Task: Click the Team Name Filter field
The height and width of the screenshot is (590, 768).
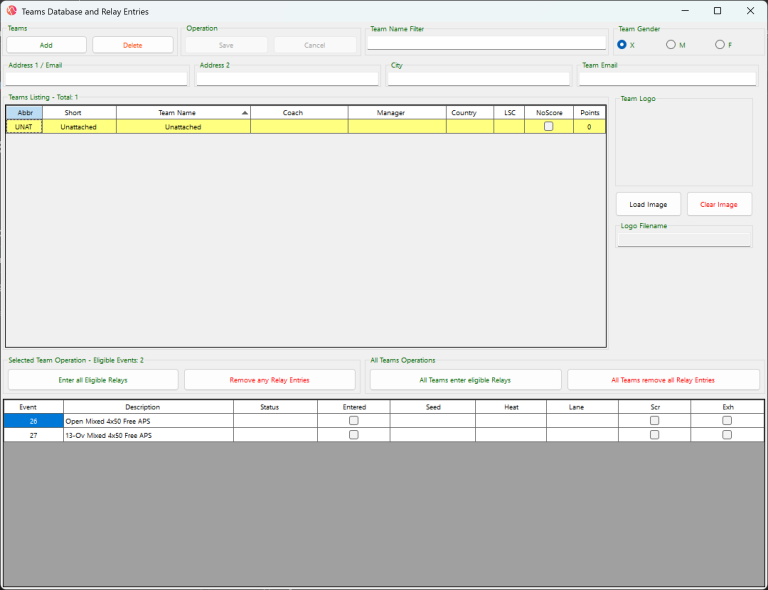Action: click(486, 43)
